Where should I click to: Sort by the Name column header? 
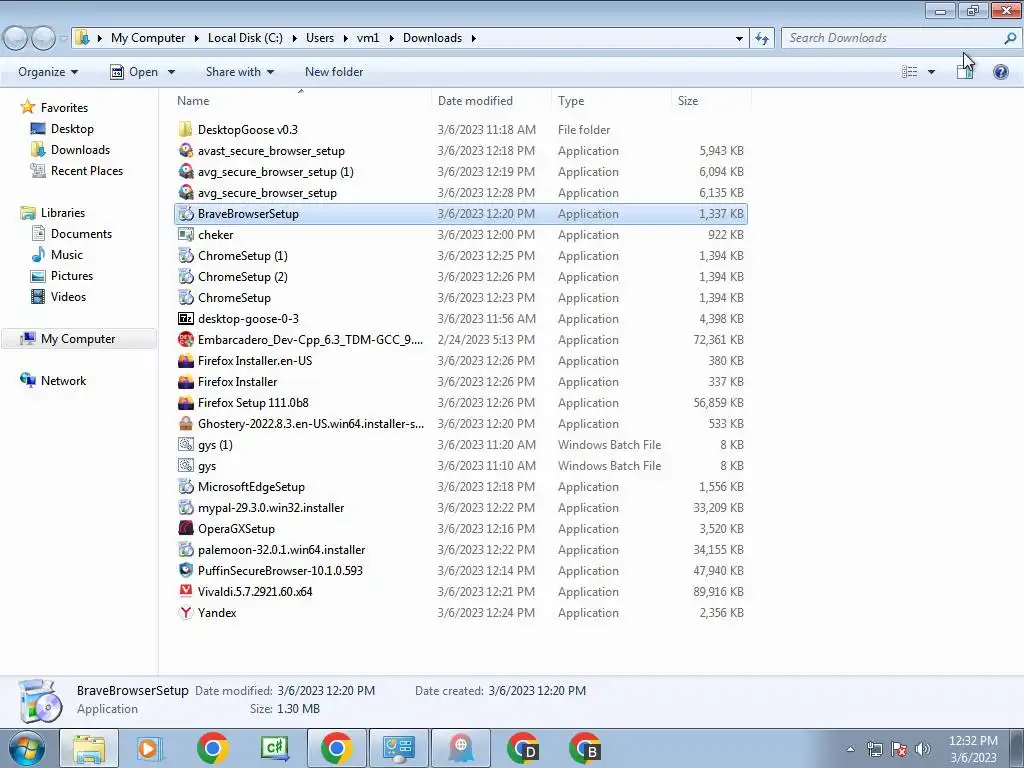pos(193,101)
